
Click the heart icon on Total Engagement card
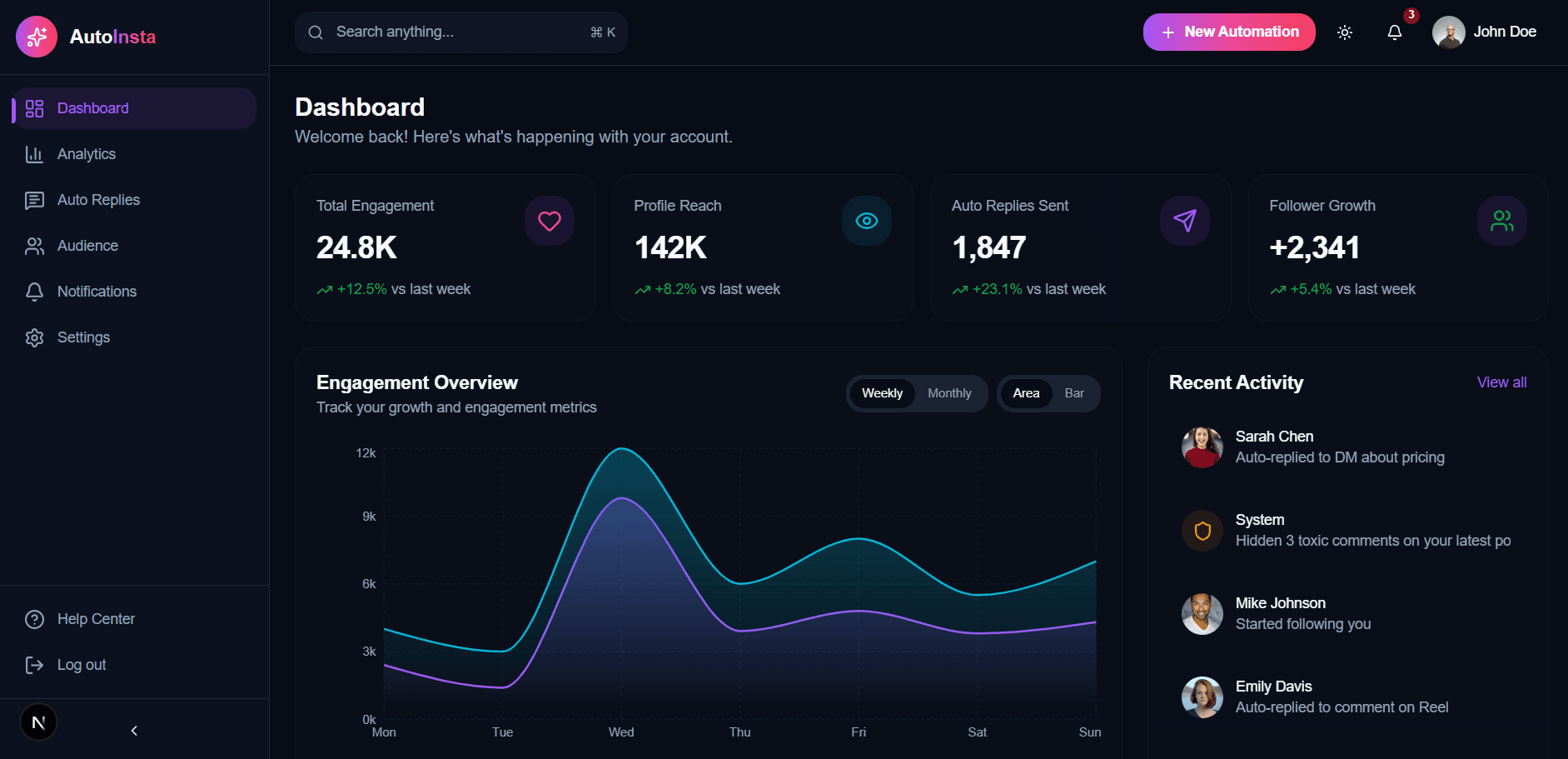click(x=549, y=220)
